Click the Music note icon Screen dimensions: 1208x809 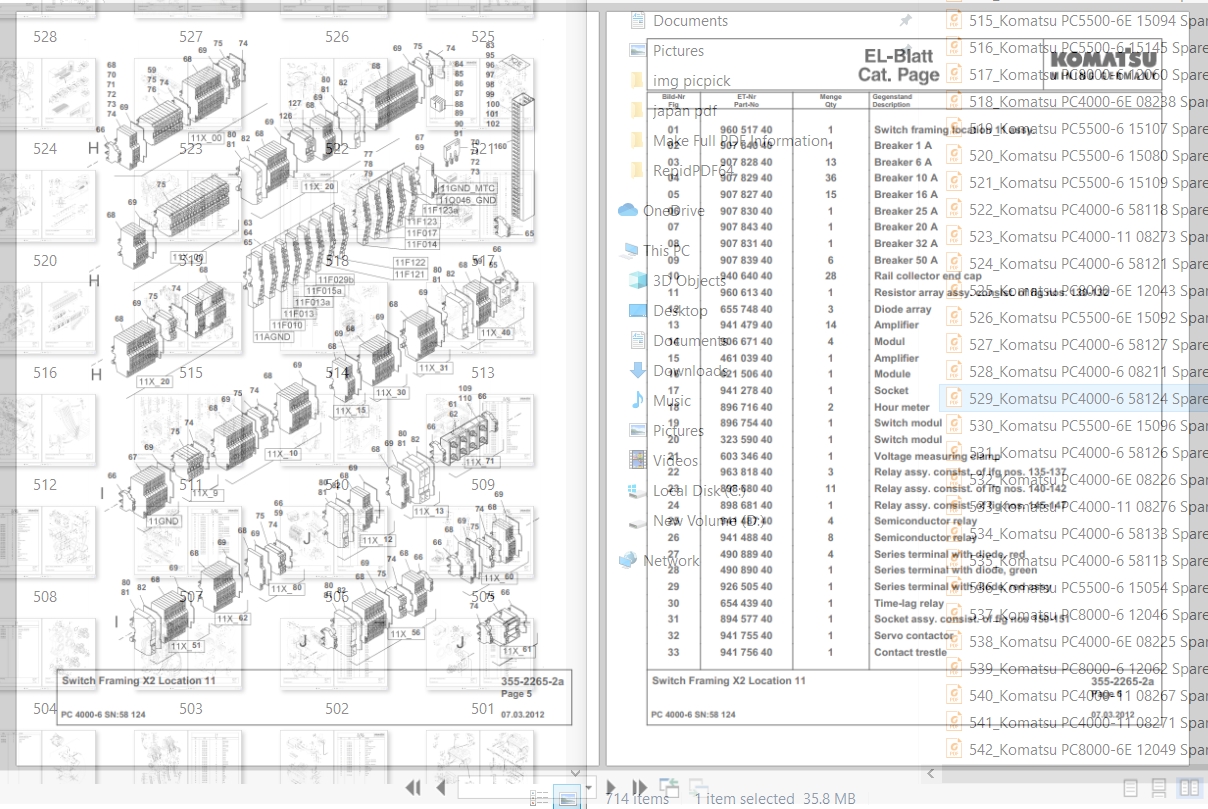tap(638, 400)
